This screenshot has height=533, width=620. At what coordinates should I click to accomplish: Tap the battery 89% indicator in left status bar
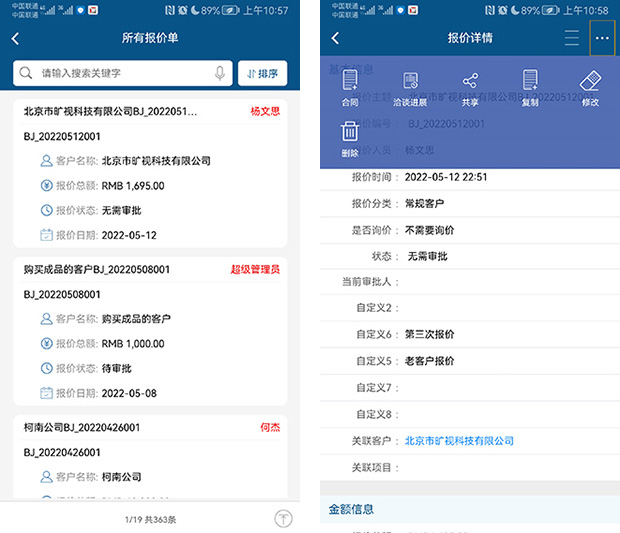coord(220,10)
